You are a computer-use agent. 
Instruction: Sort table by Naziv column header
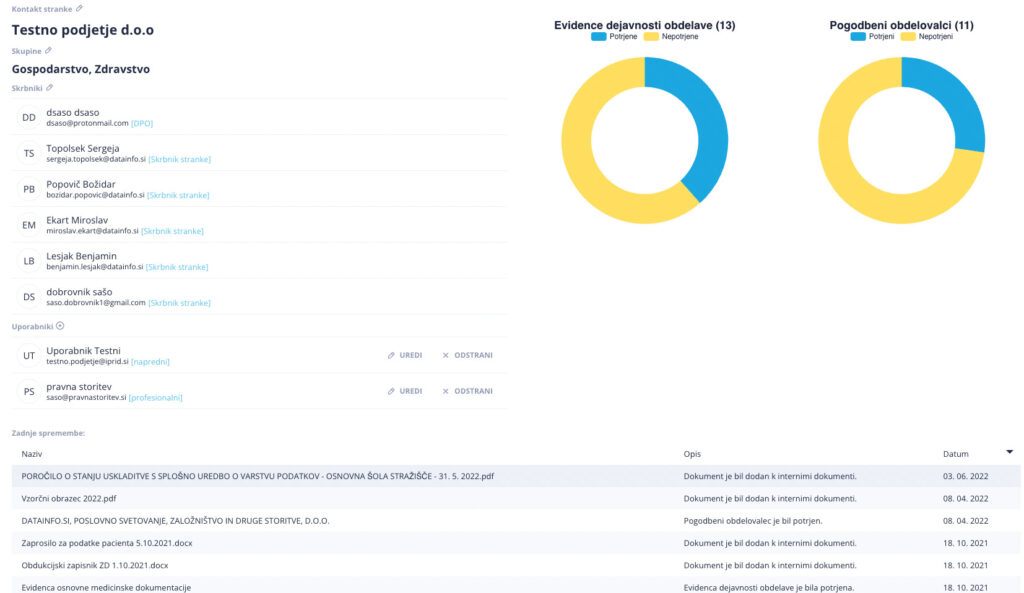[32, 453]
